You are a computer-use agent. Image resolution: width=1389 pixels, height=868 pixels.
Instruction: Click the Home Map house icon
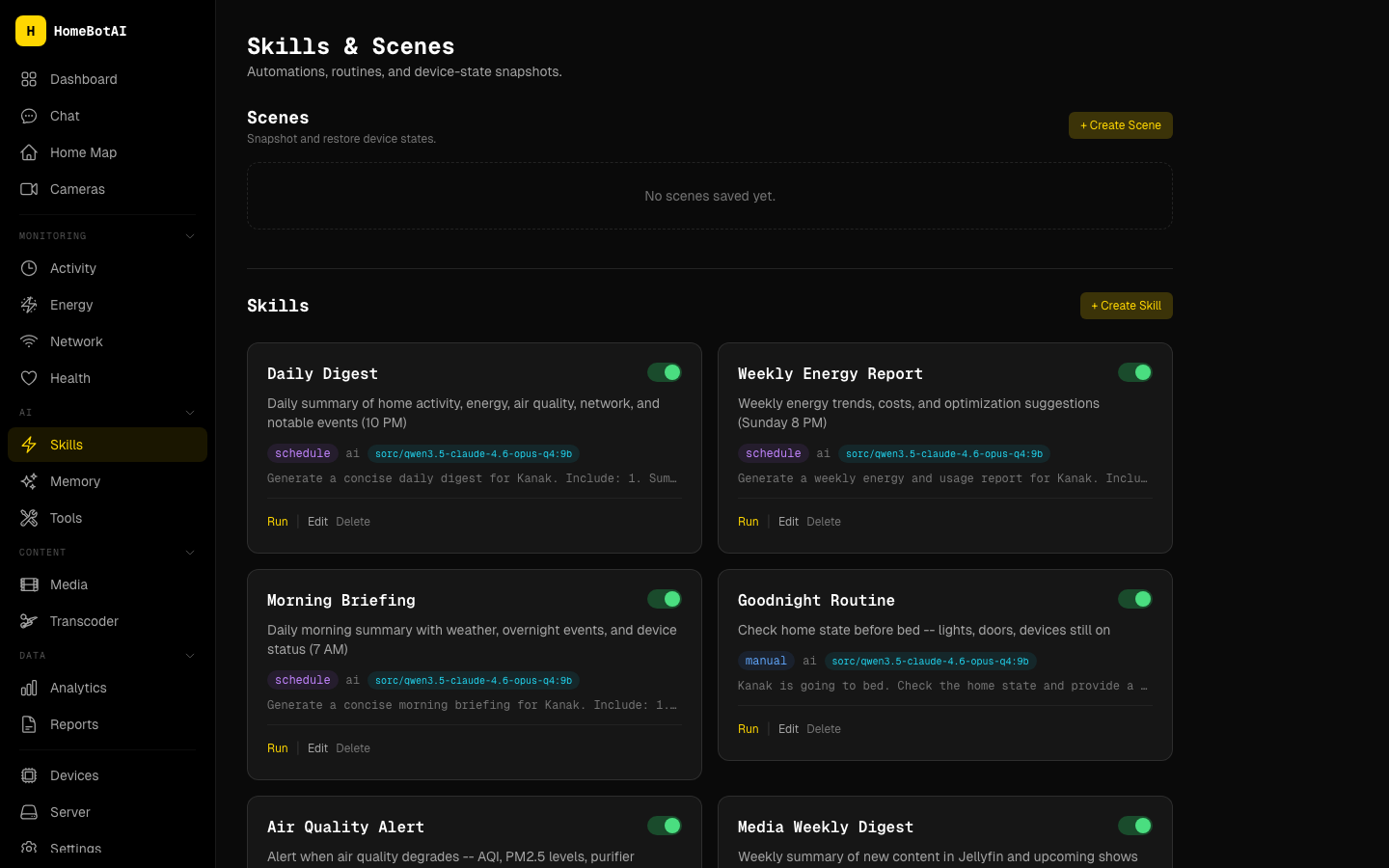(29, 152)
